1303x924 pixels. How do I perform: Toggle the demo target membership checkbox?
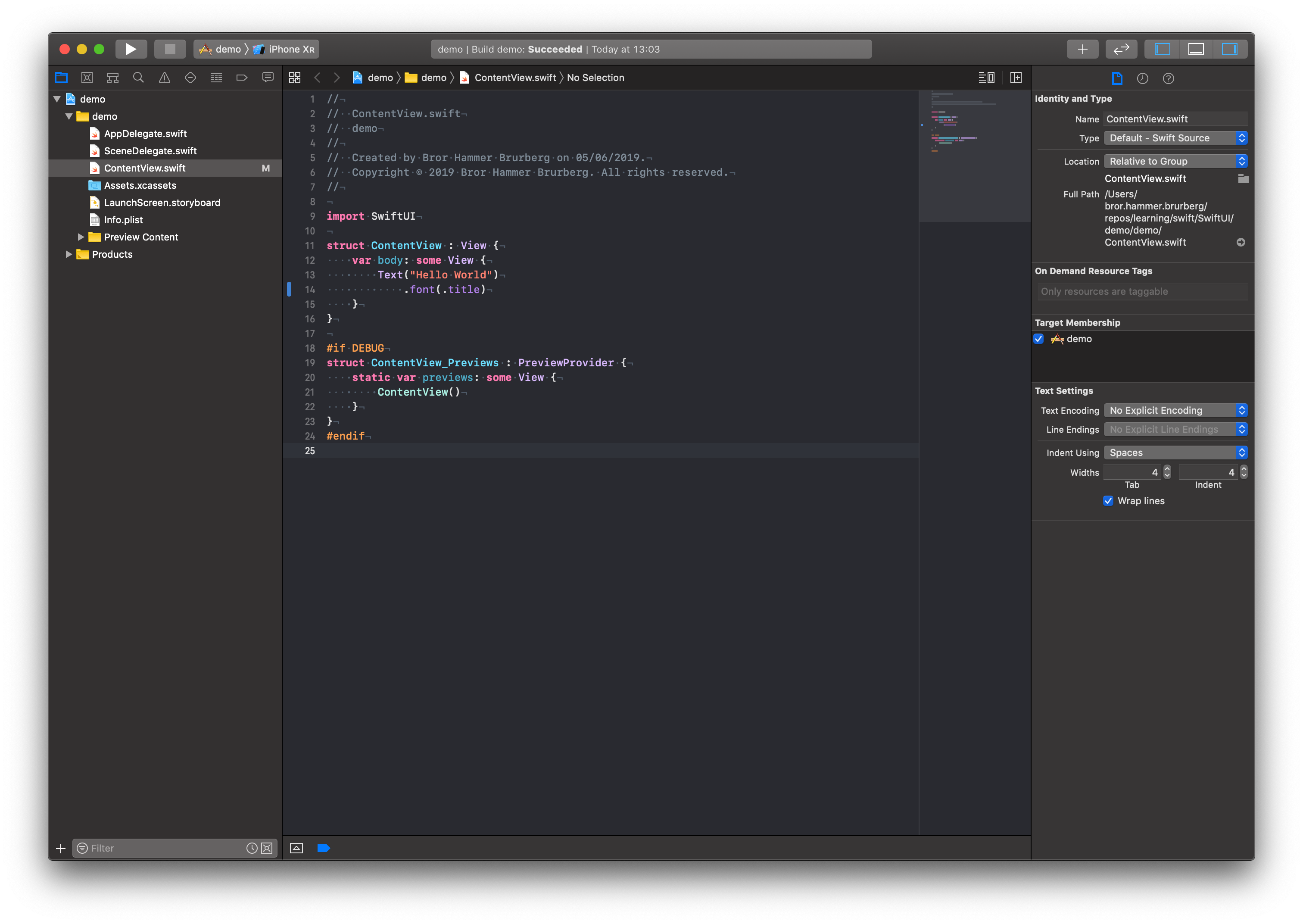coord(1038,339)
